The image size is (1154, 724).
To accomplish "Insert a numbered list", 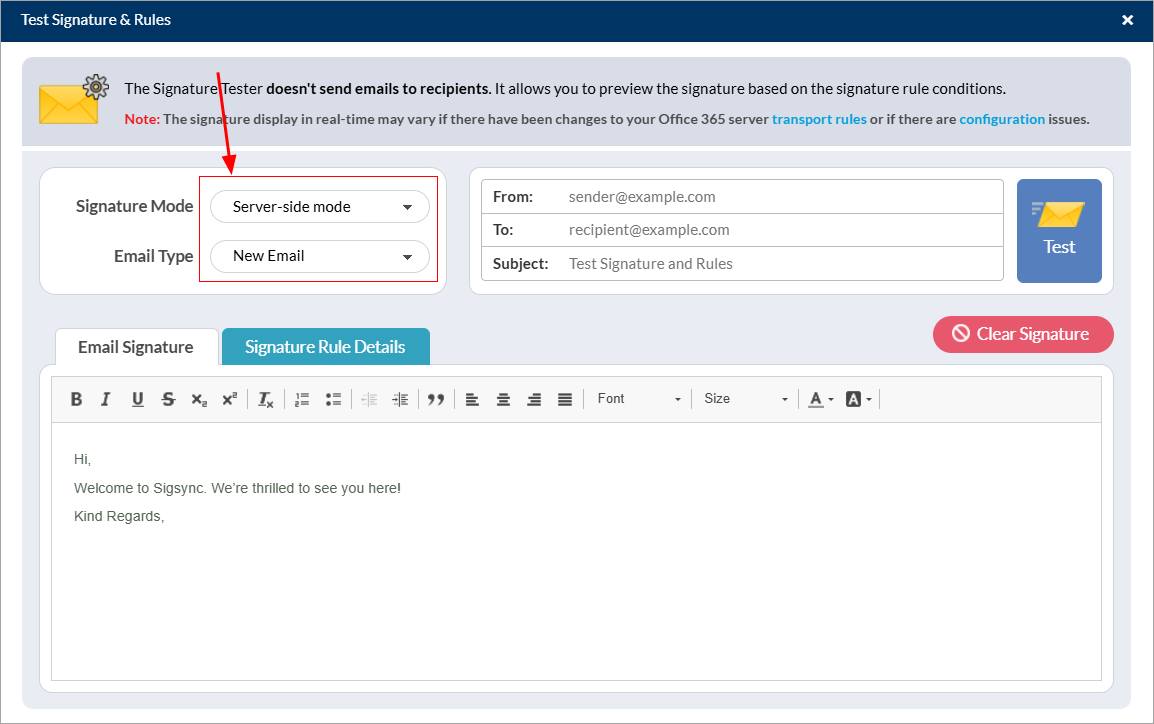I will pos(302,399).
